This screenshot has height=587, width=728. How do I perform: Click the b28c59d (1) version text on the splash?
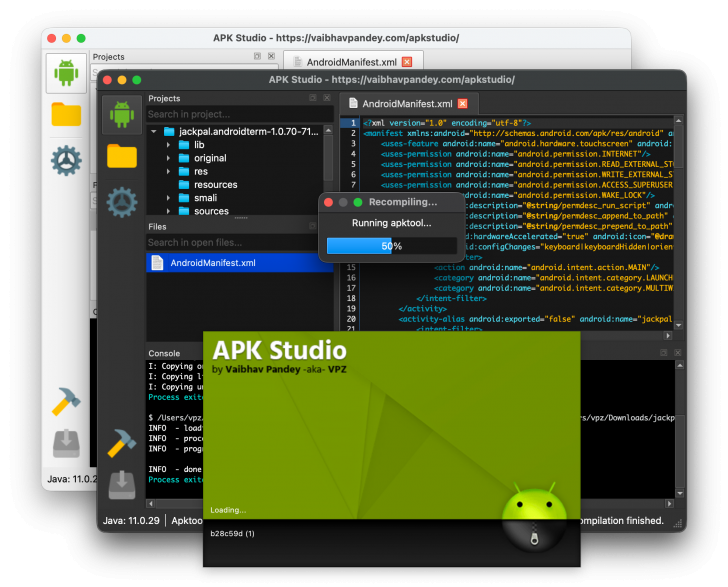pyautogui.click(x=232, y=534)
